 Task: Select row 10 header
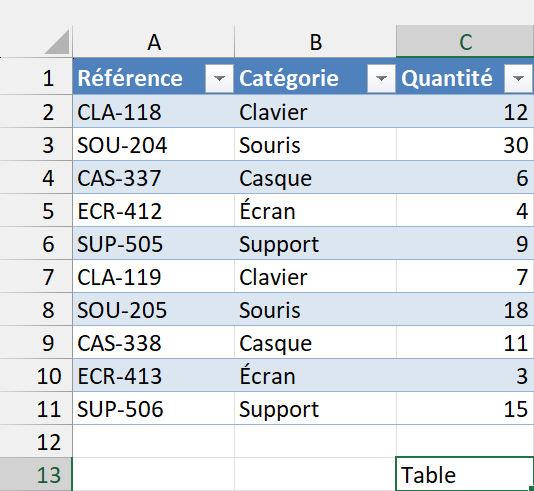(x=36, y=376)
